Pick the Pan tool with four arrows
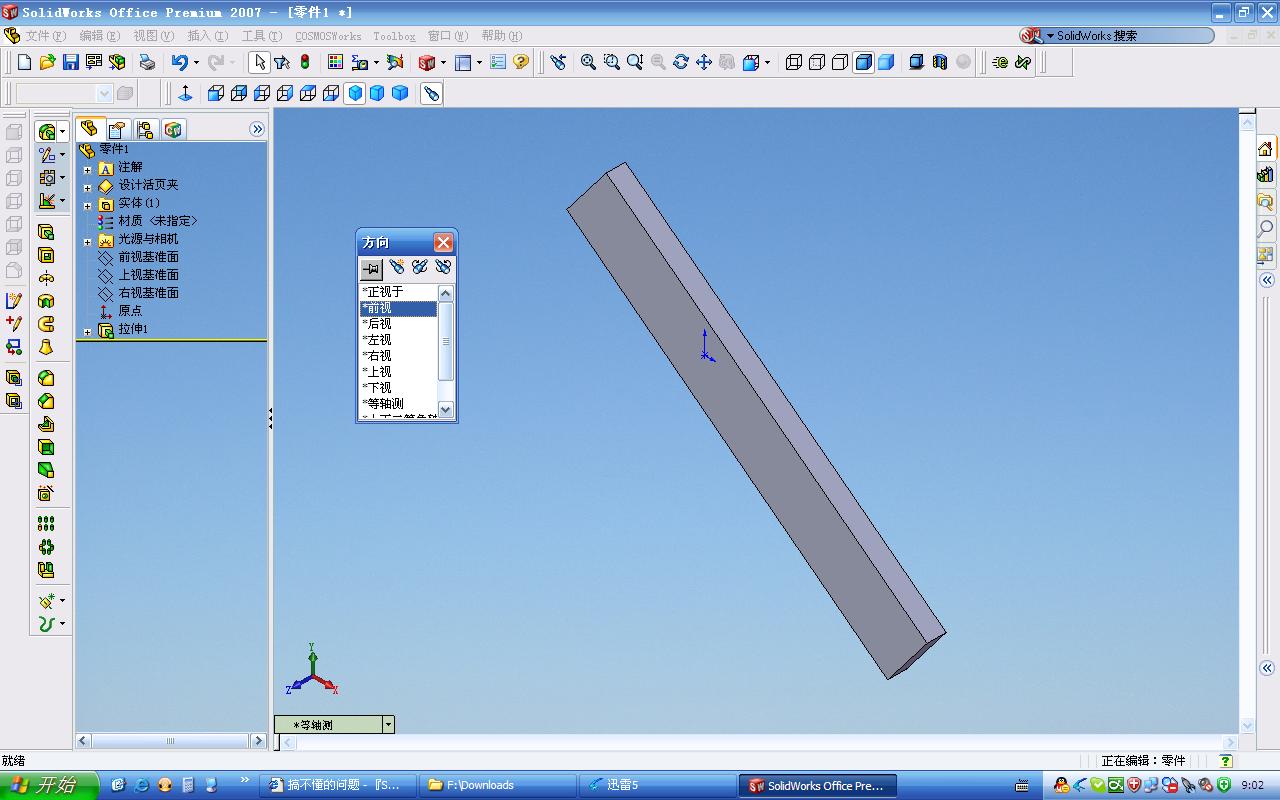This screenshot has height=800, width=1280. [x=704, y=62]
